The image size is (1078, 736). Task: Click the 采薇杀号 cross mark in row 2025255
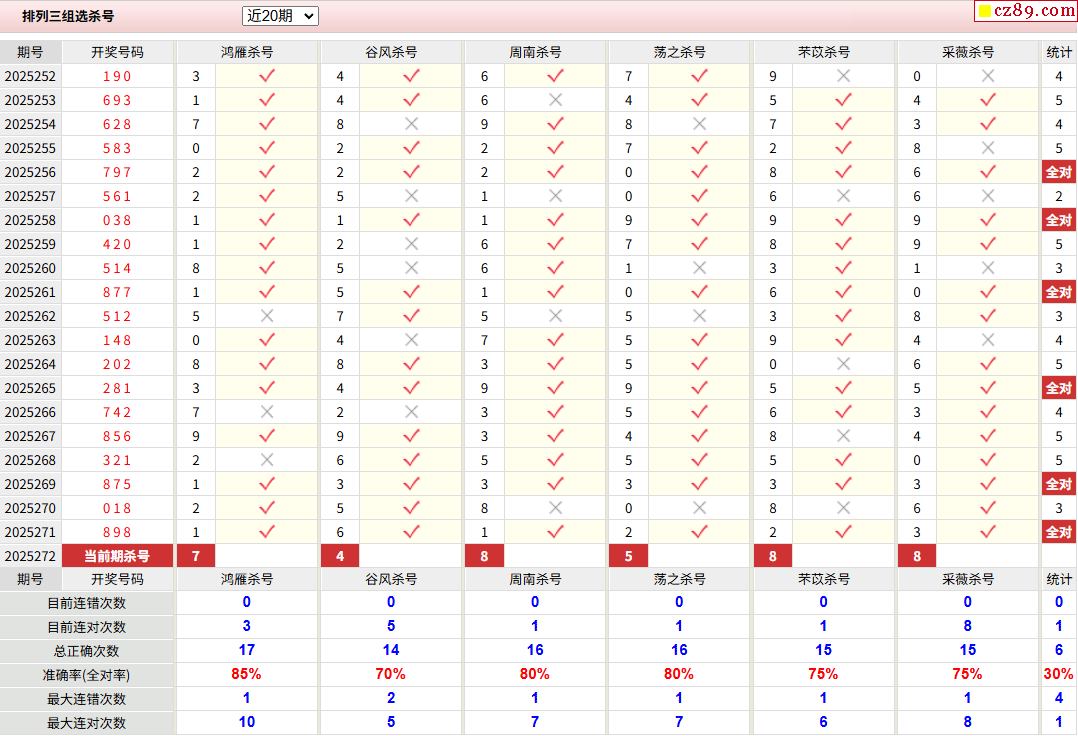tap(988, 148)
